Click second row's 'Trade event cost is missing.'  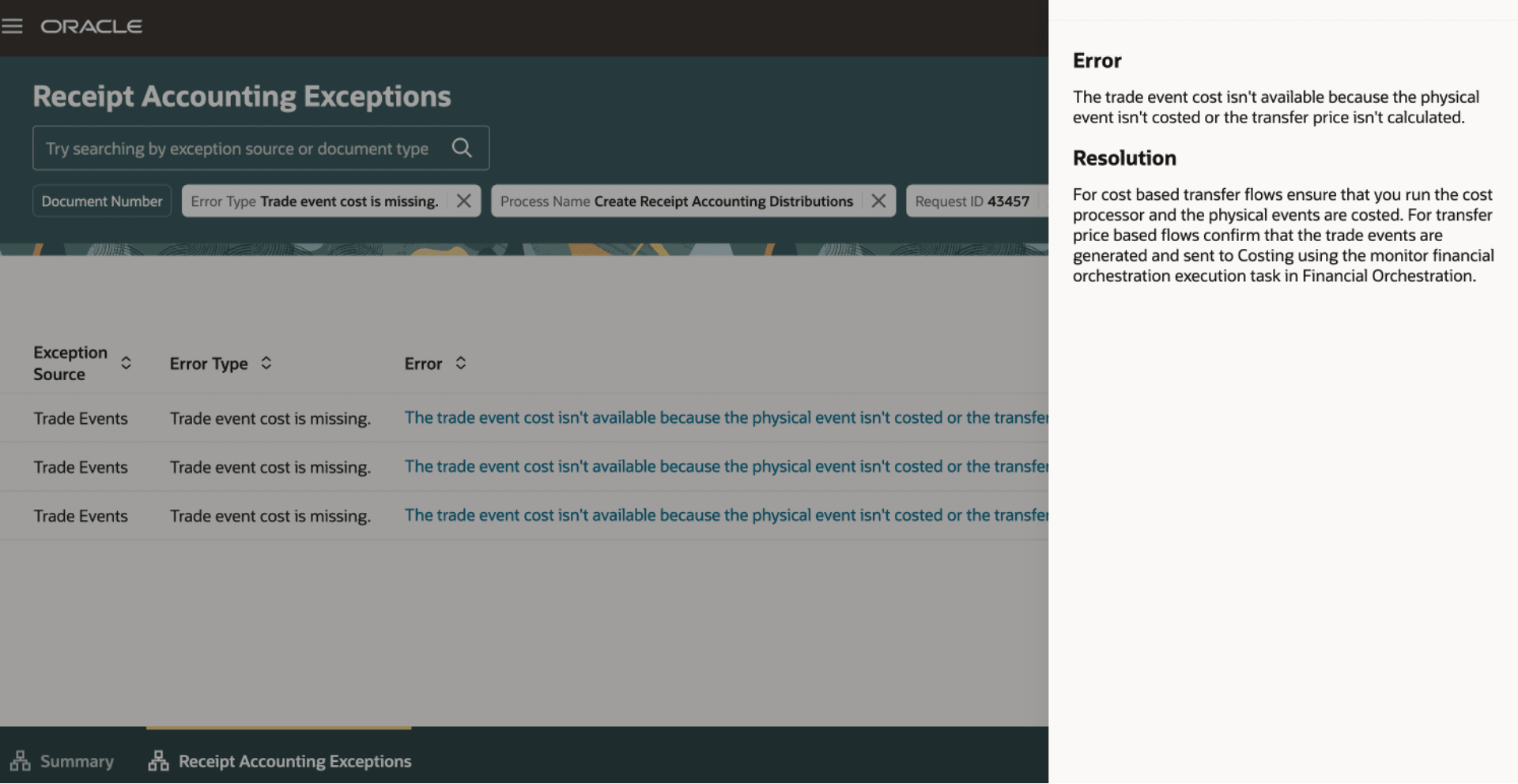pos(270,467)
